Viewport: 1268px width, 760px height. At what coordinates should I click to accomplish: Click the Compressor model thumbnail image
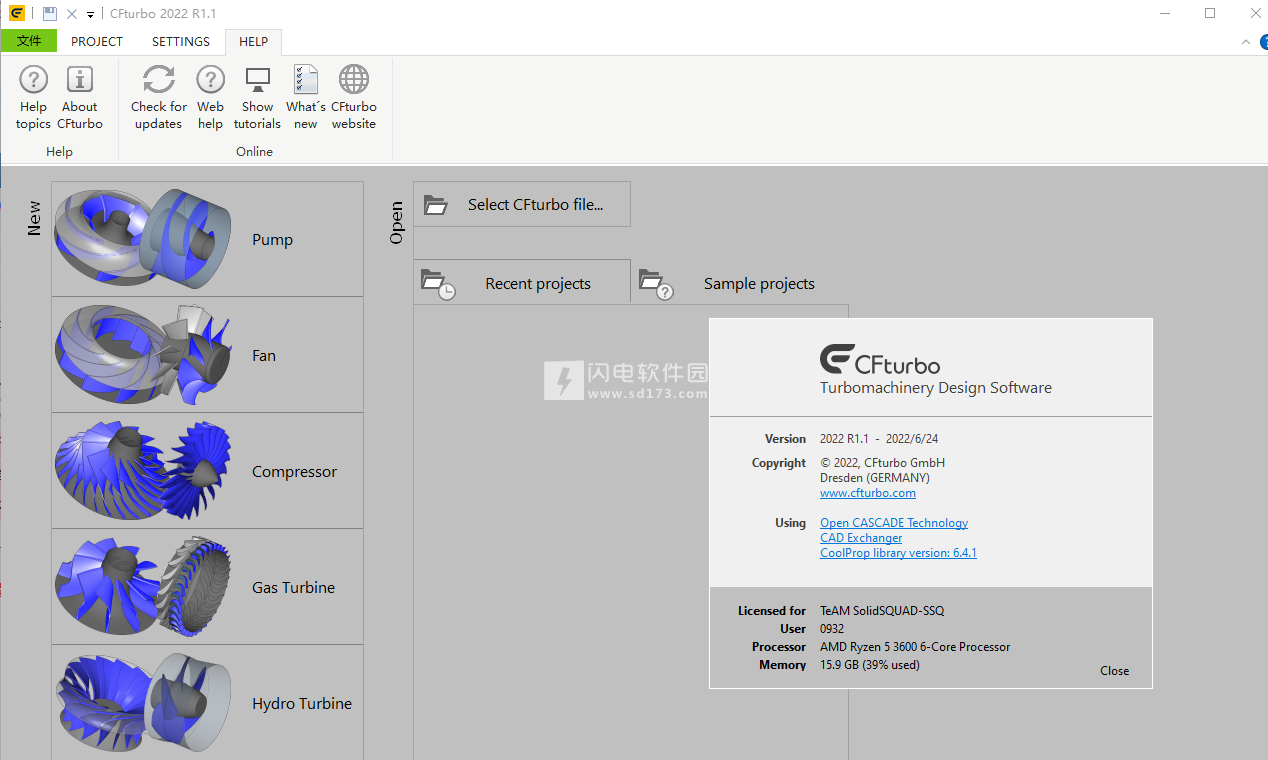[x=143, y=471]
